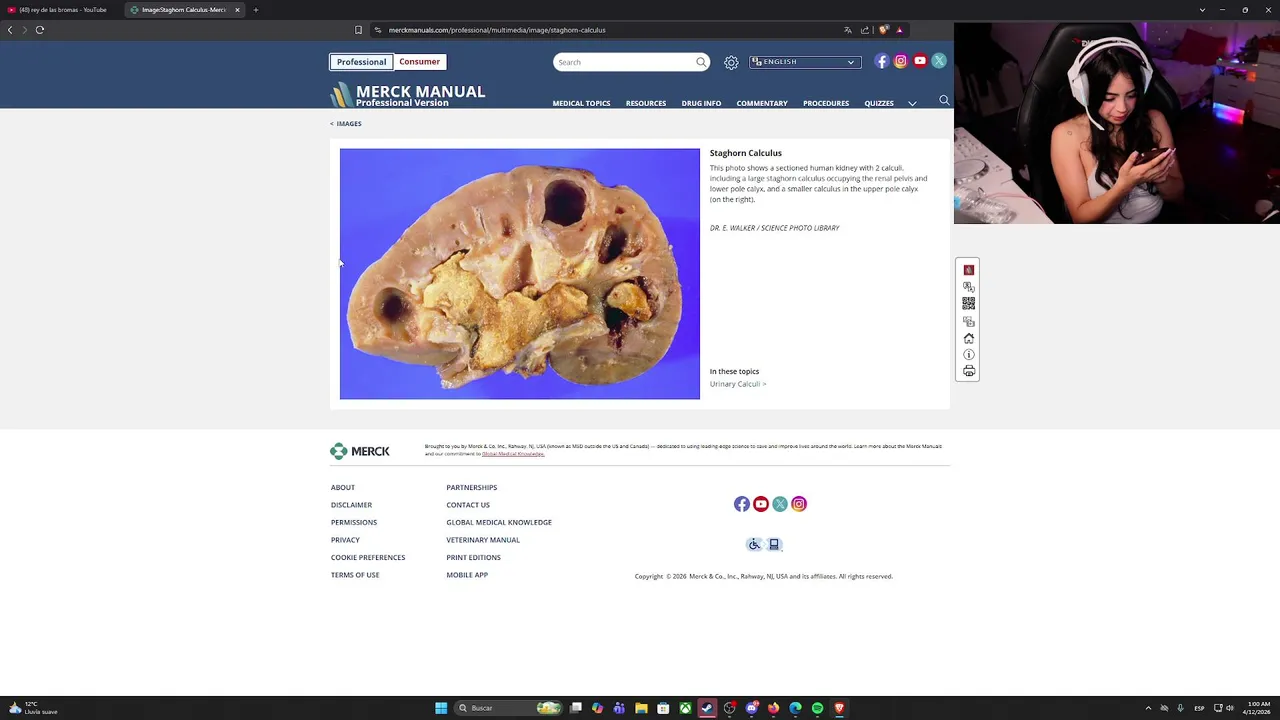1280x720 pixels.
Task: Click the browser address bar URL
Action: pyautogui.click(x=497, y=30)
